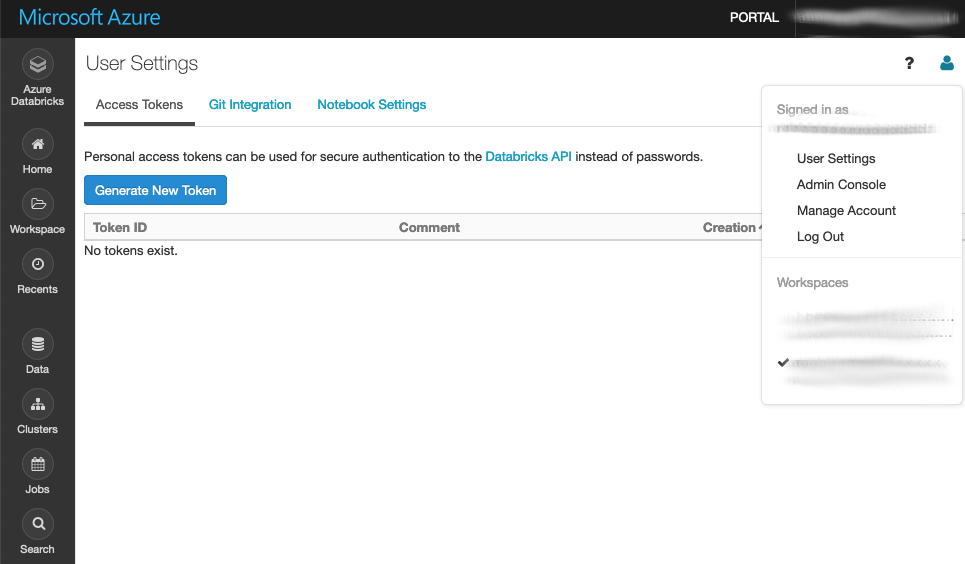Go to Home in the sidebar
The height and width of the screenshot is (564, 965).
coord(38,151)
